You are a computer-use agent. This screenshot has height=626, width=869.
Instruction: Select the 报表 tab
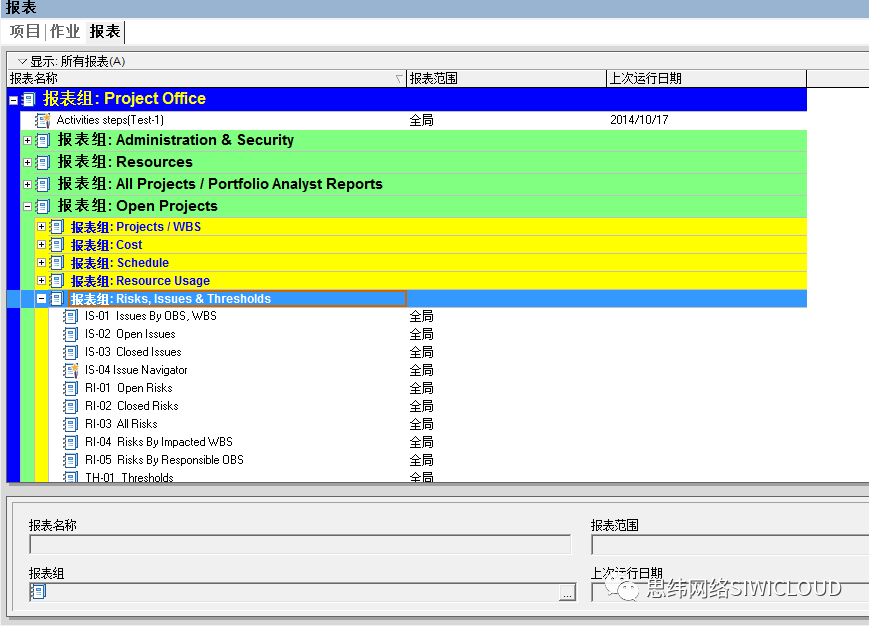point(105,32)
